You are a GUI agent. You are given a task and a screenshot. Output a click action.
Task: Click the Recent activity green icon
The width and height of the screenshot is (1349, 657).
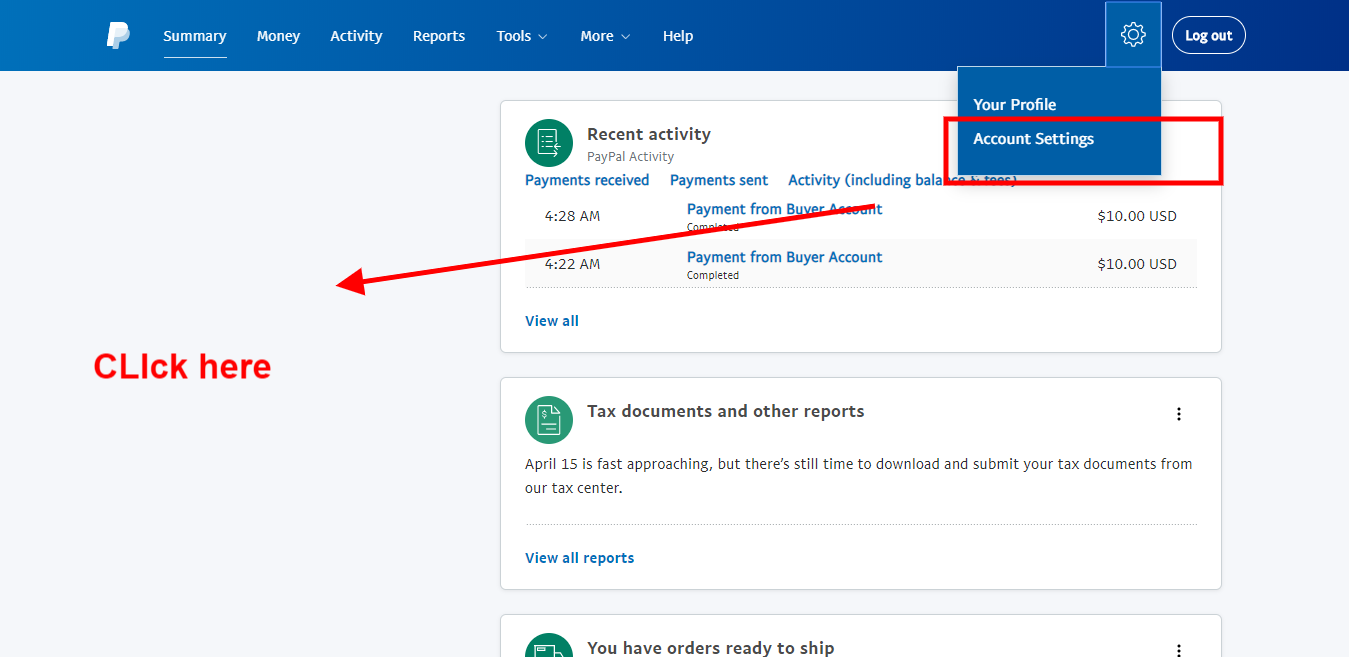pyautogui.click(x=549, y=143)
